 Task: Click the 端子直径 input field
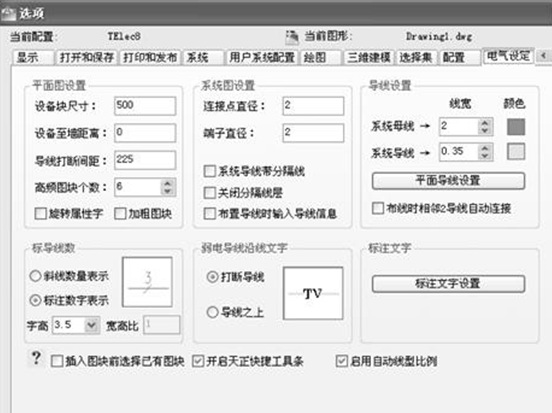tap(313, 133)
